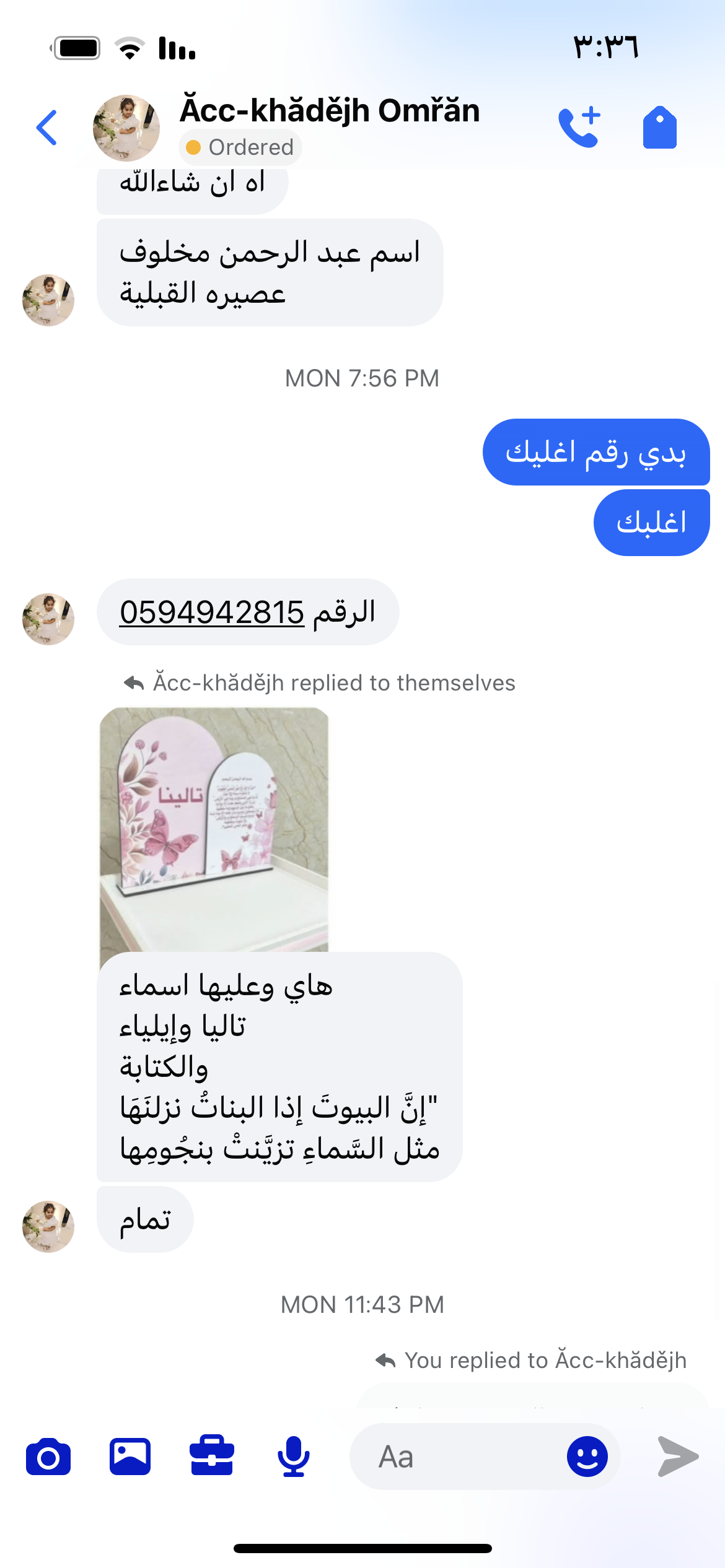
Task: Tap the send arrow button
Action: [678, 1457]
